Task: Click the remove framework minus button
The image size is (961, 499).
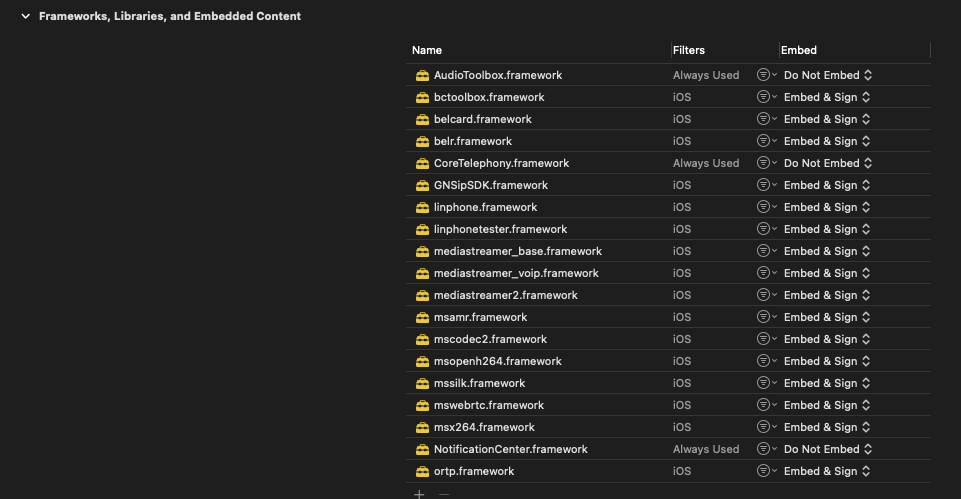Action: [444, 494]
